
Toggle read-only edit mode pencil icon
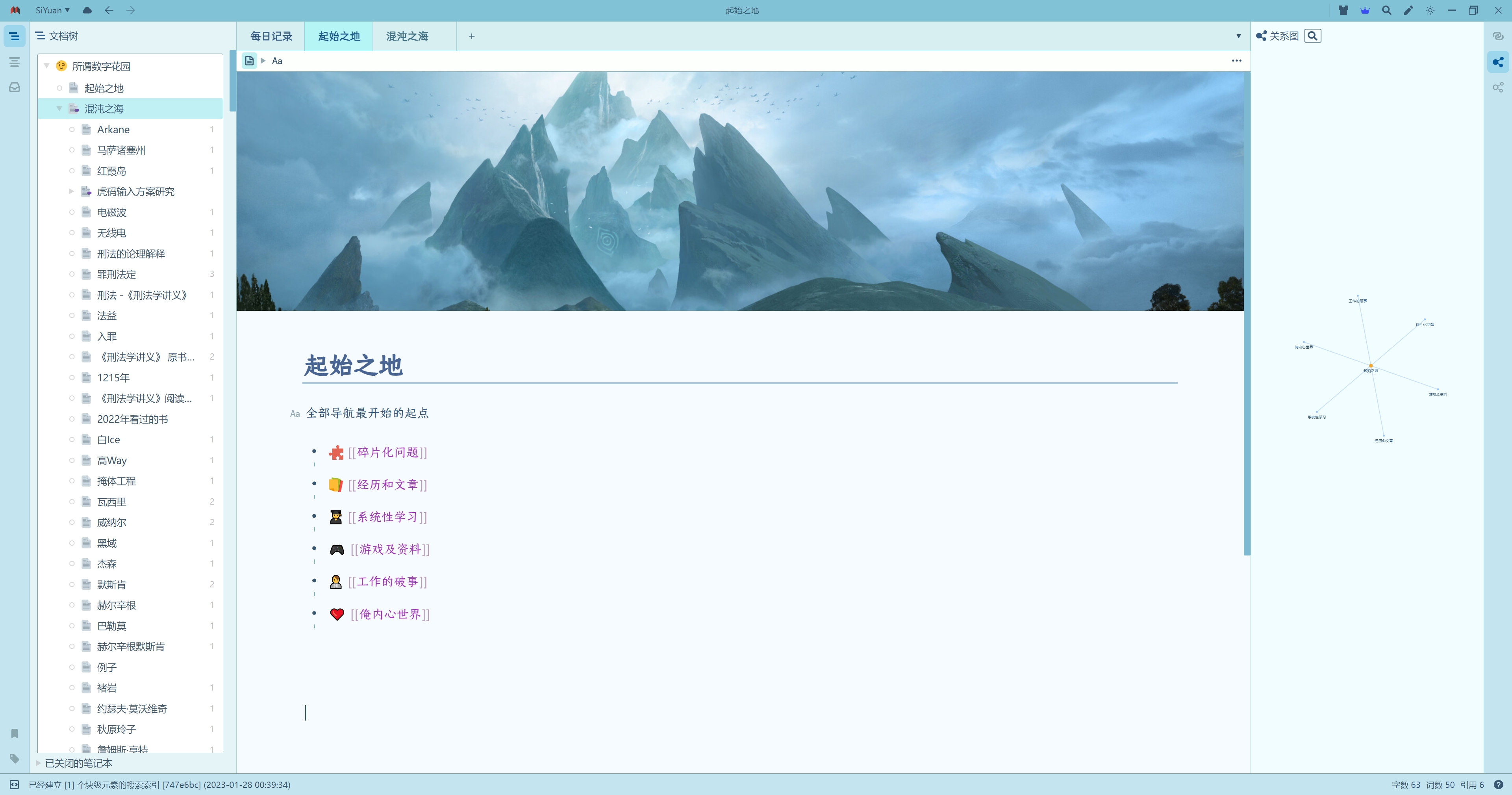pyautogui.click(x=1408, y=10)
